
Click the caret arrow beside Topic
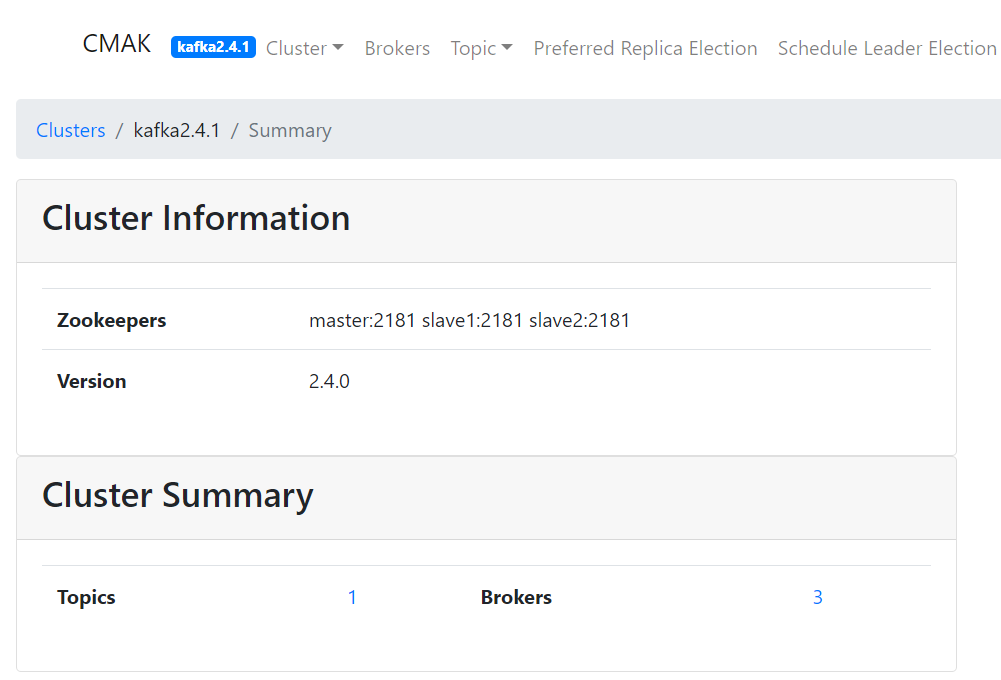point(507,48)
